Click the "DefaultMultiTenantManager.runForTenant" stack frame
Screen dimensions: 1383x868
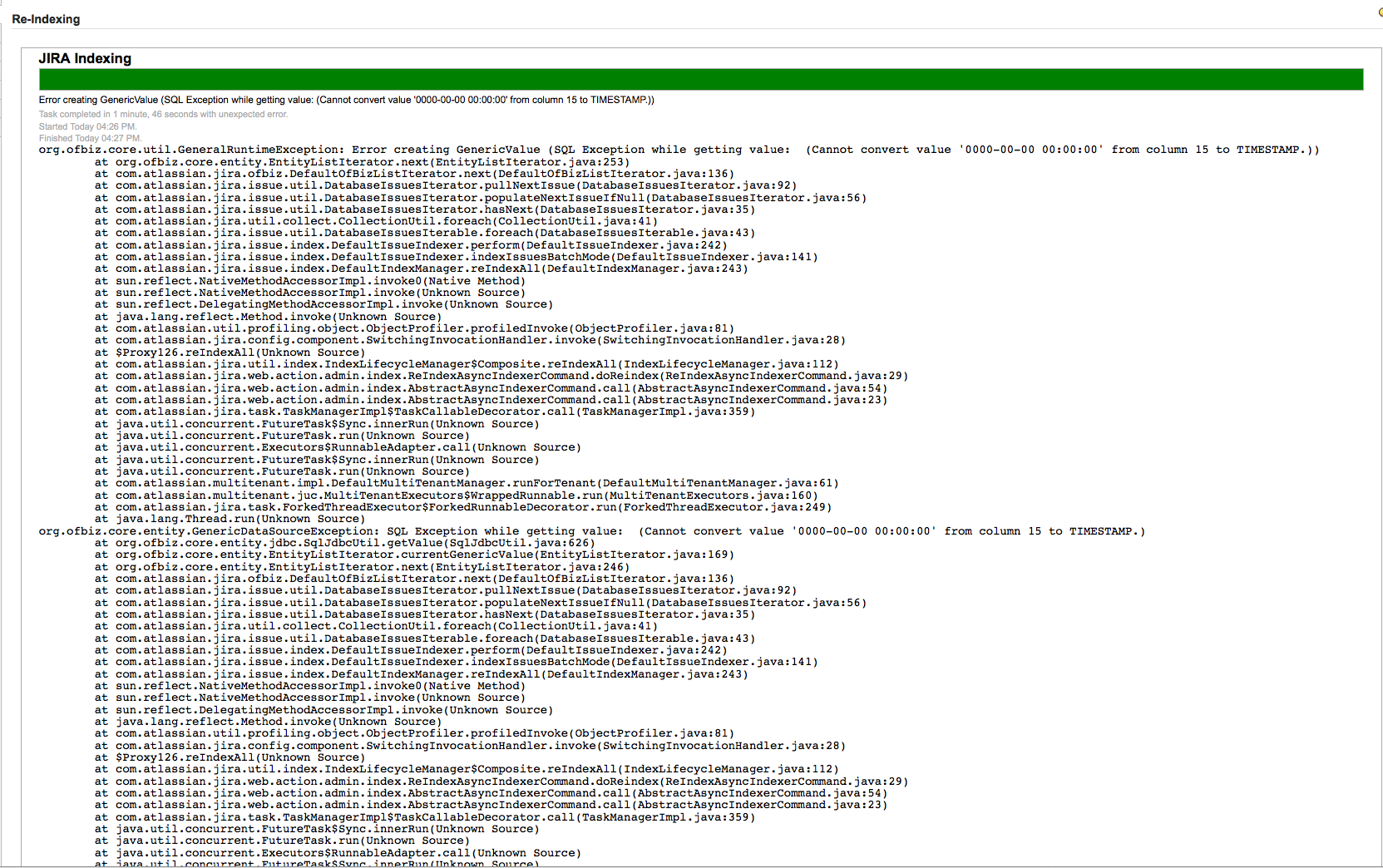(x=467, y=483)
